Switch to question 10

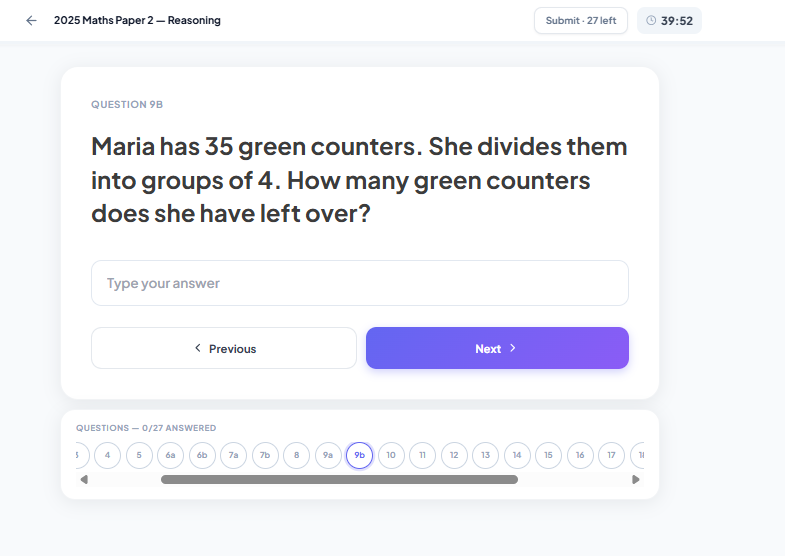tap(391, 455)
